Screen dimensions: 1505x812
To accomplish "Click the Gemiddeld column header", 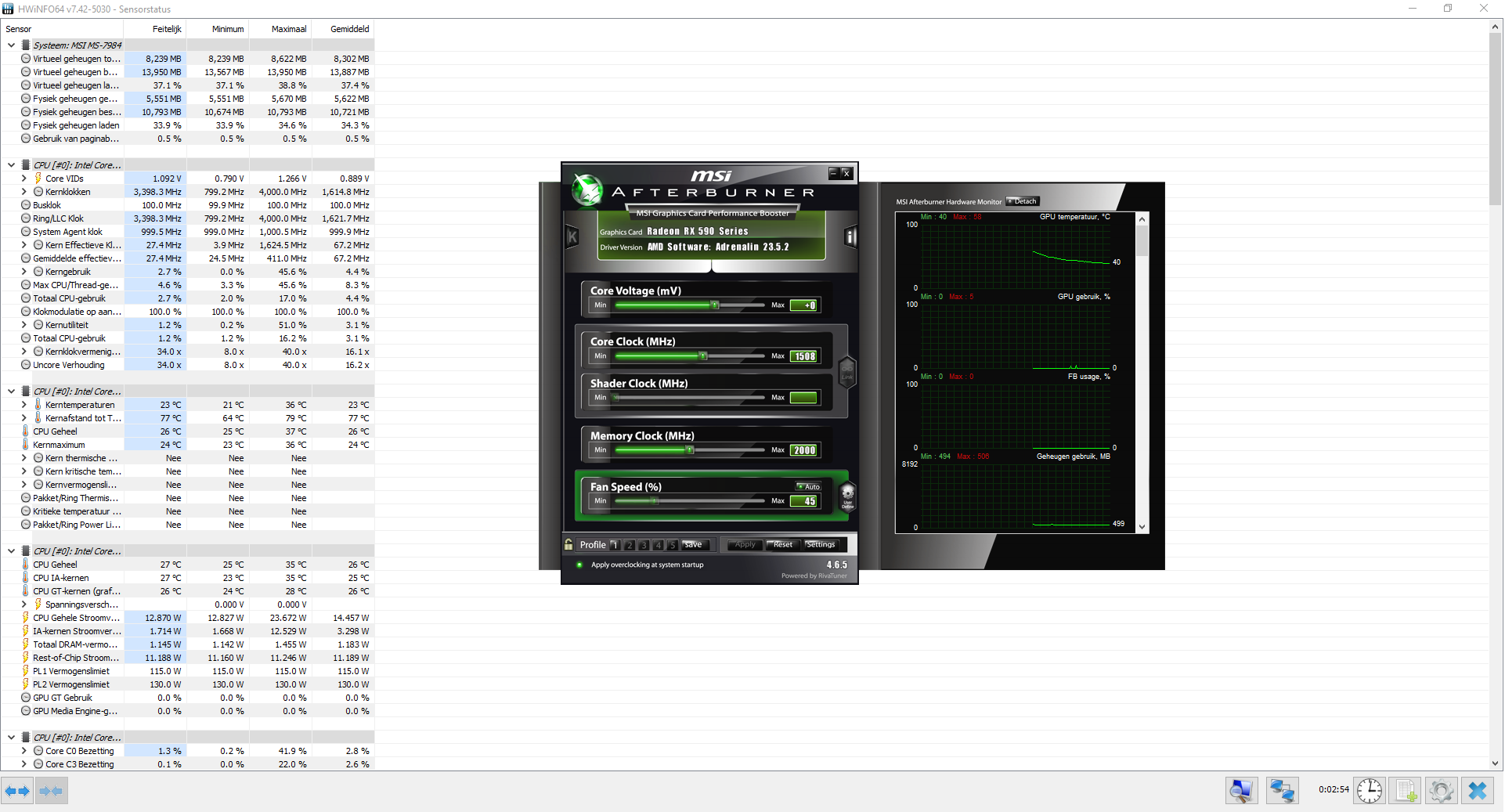I will (x=343, y=29).
